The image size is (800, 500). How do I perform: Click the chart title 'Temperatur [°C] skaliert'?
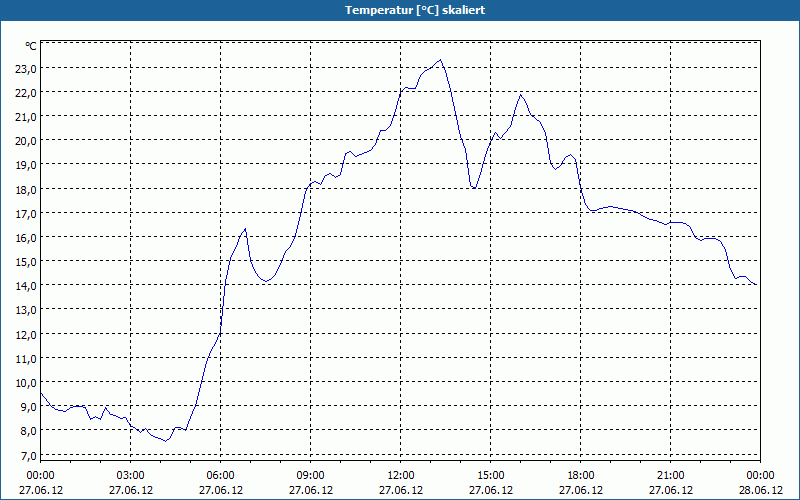415,10
